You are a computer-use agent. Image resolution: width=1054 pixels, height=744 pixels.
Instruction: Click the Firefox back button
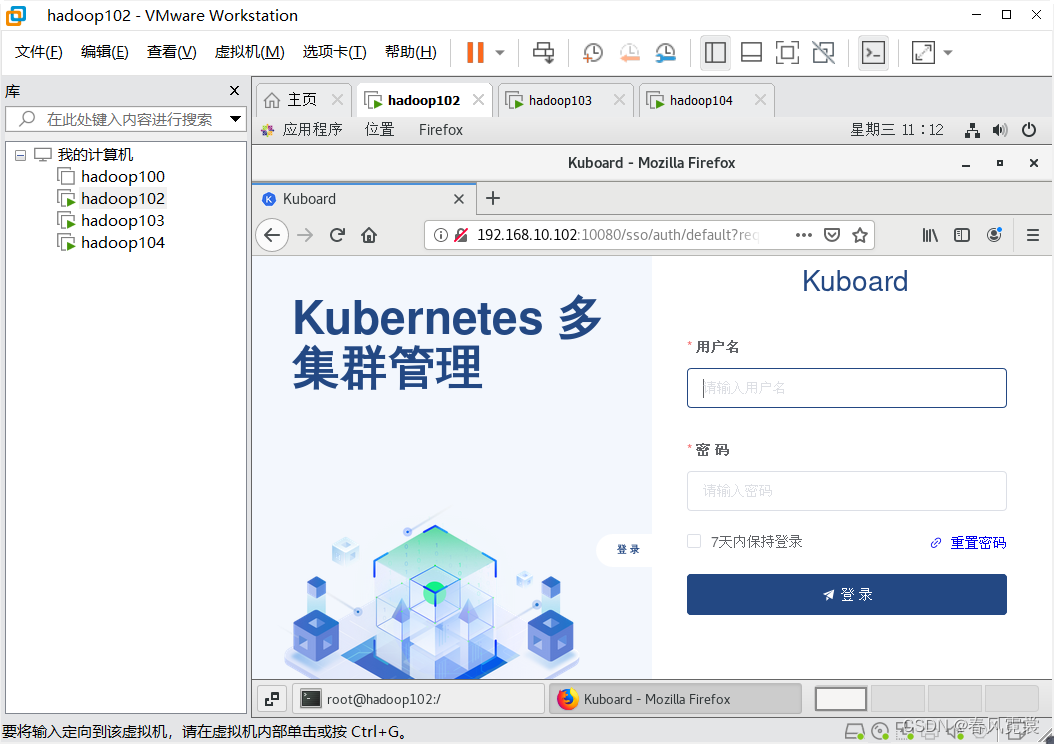coord(272,235)
